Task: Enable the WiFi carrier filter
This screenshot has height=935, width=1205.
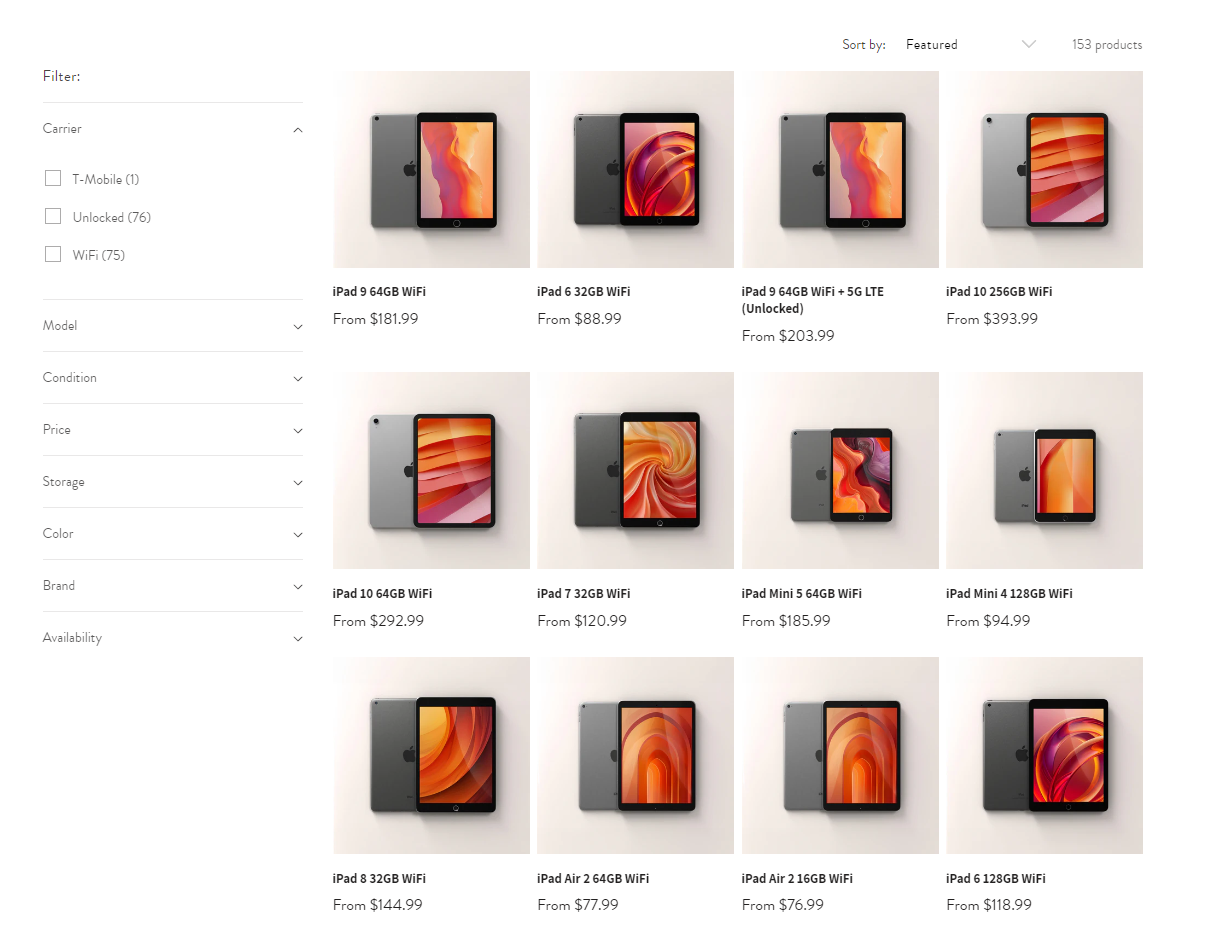Action: [53, 253]
